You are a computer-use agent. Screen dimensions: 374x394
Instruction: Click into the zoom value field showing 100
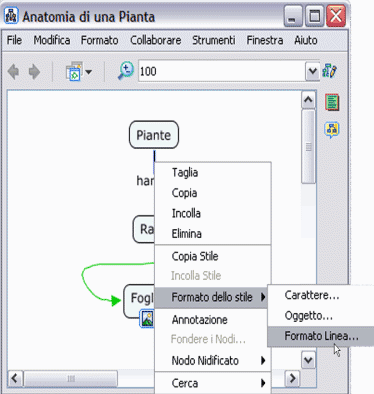pyautogui.click(x=222, y=71)
